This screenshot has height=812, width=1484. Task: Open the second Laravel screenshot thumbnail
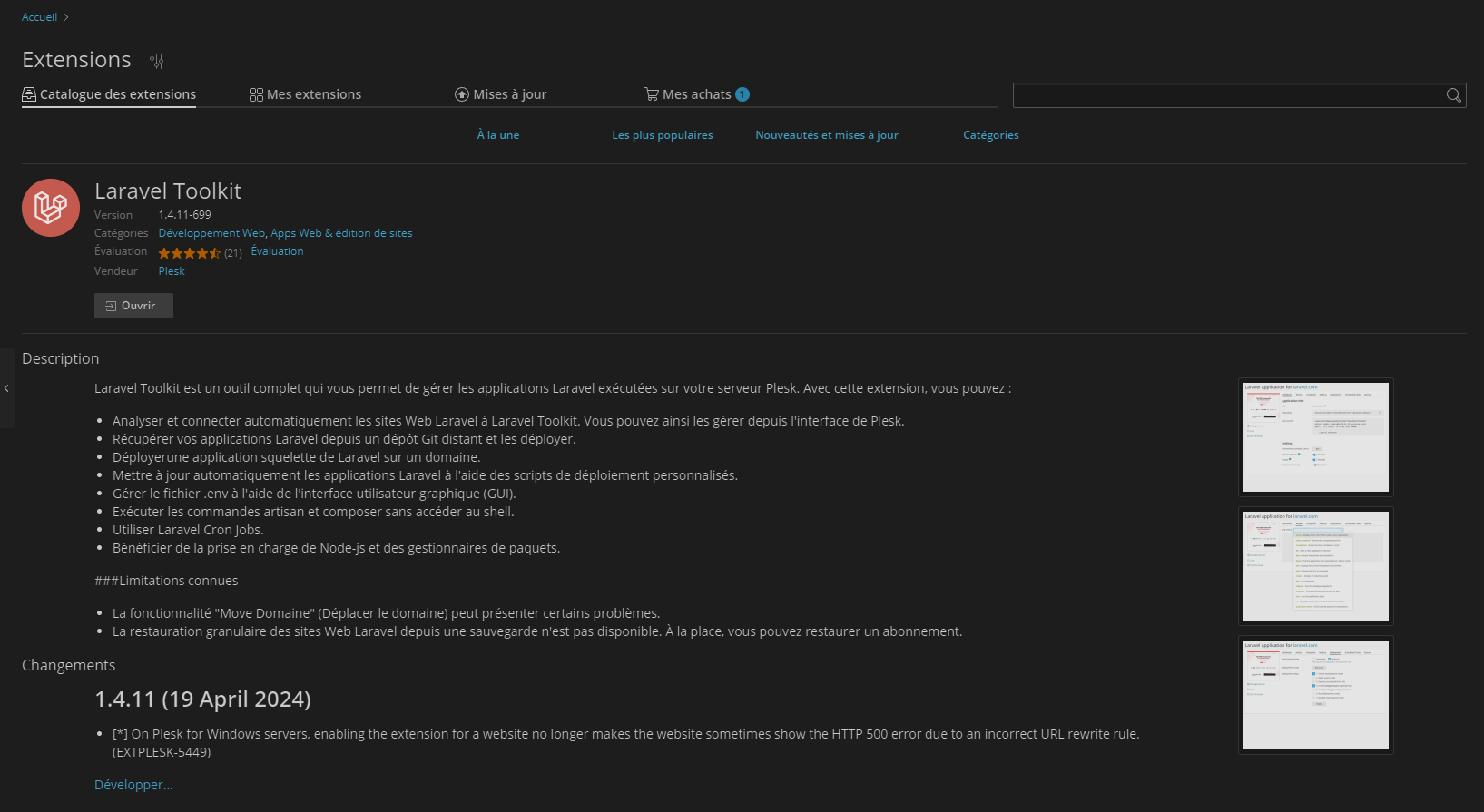click(x=1316, y=566)
